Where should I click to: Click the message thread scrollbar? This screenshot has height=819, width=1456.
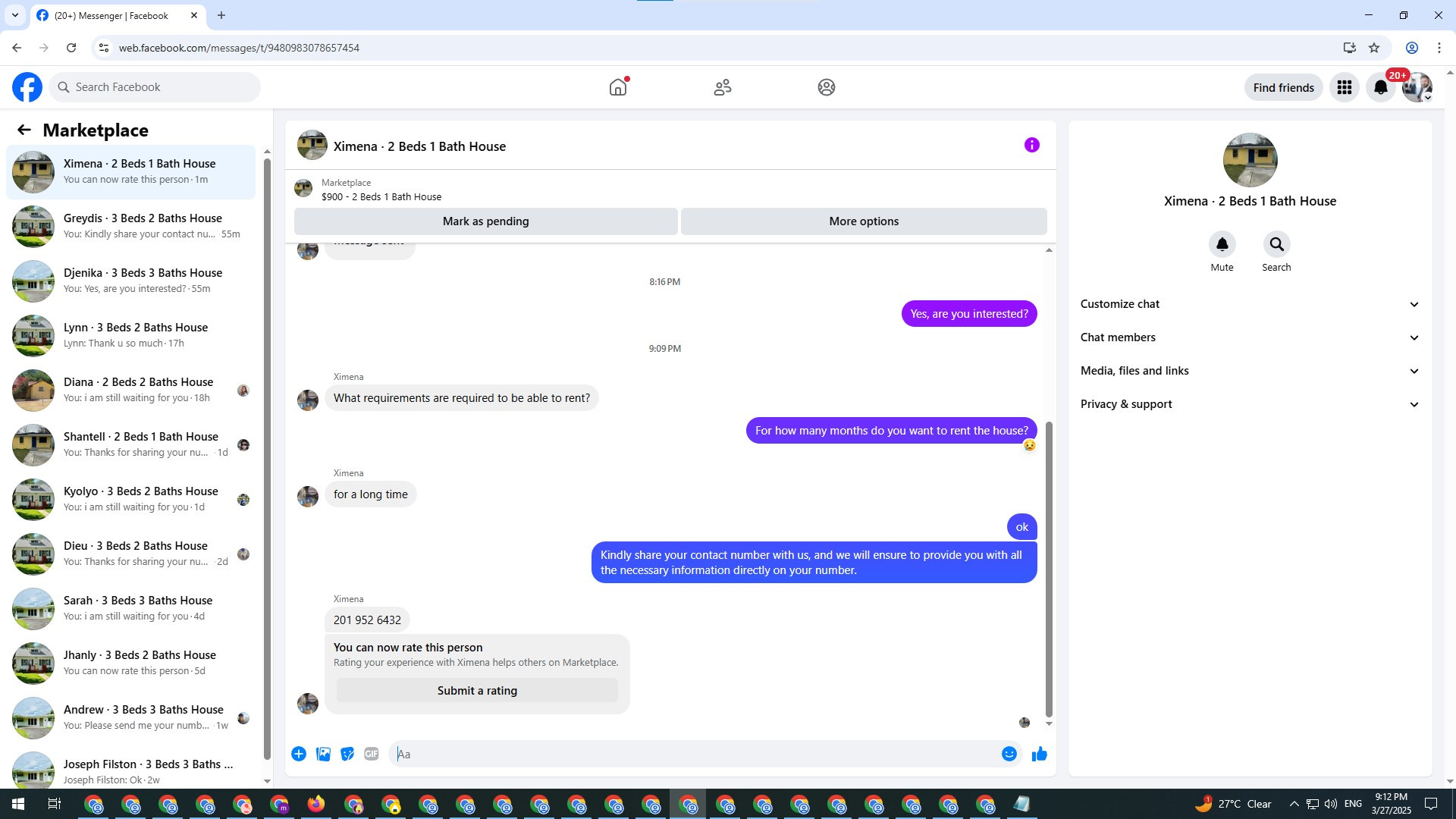[1049, 569]
